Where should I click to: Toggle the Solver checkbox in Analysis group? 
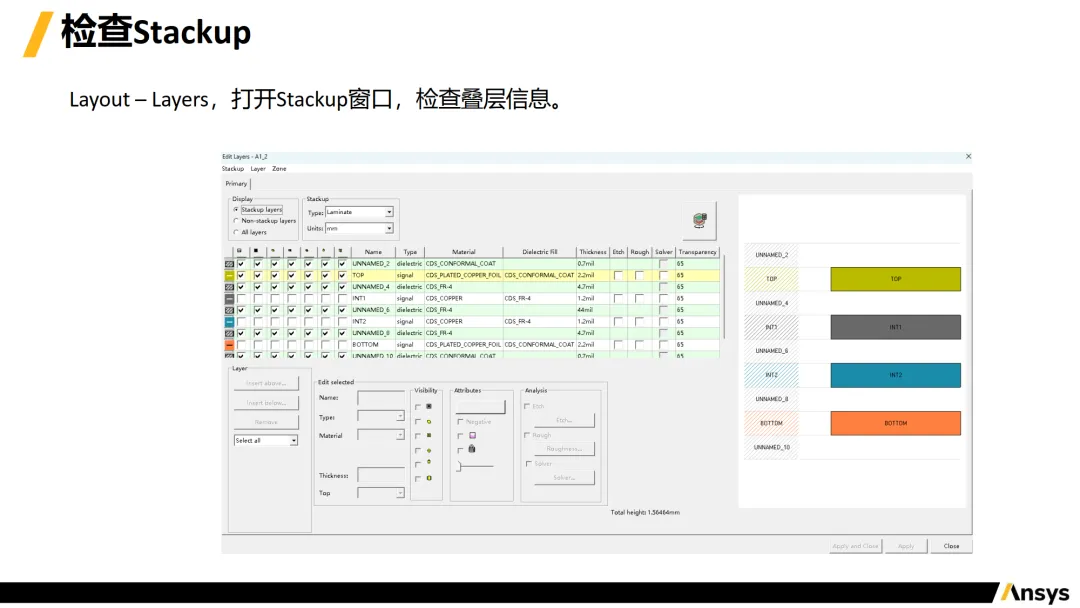pyautogui.click(x=529, y=464)
